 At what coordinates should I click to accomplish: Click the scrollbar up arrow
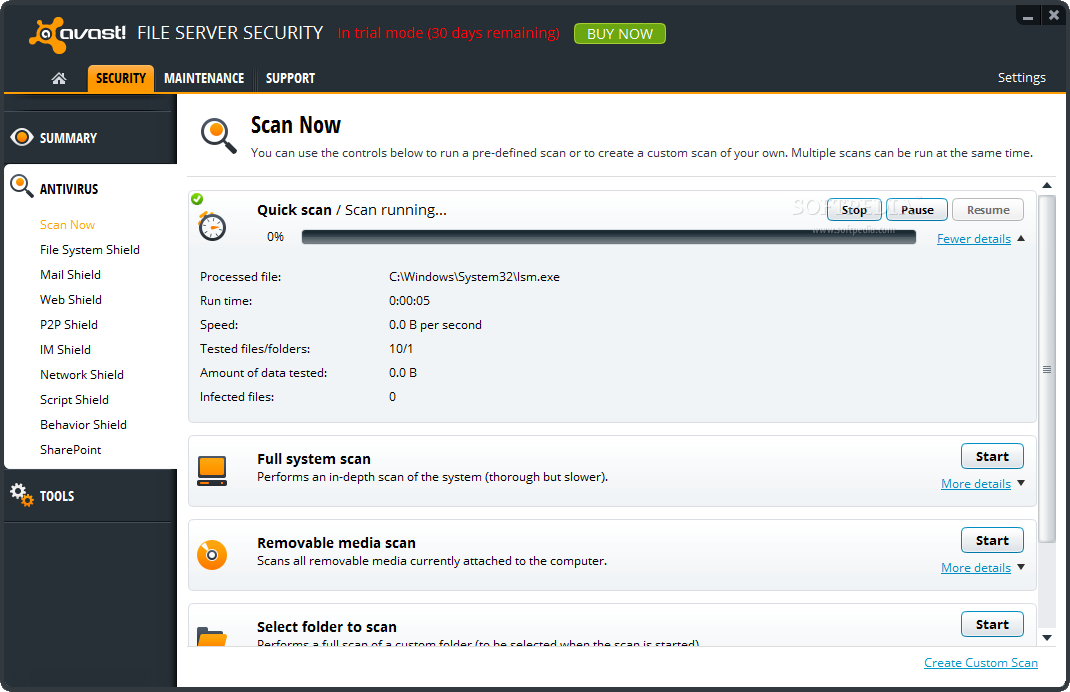1047,185
